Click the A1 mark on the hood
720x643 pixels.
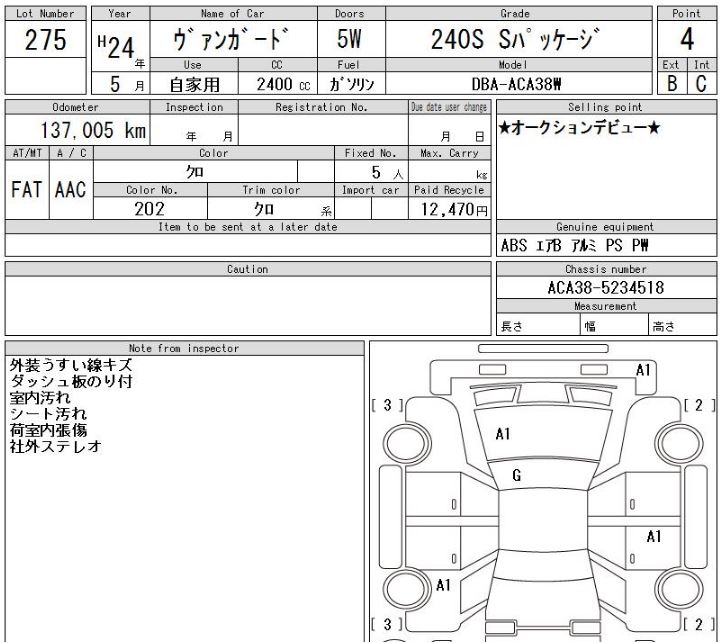coord(503,434)
